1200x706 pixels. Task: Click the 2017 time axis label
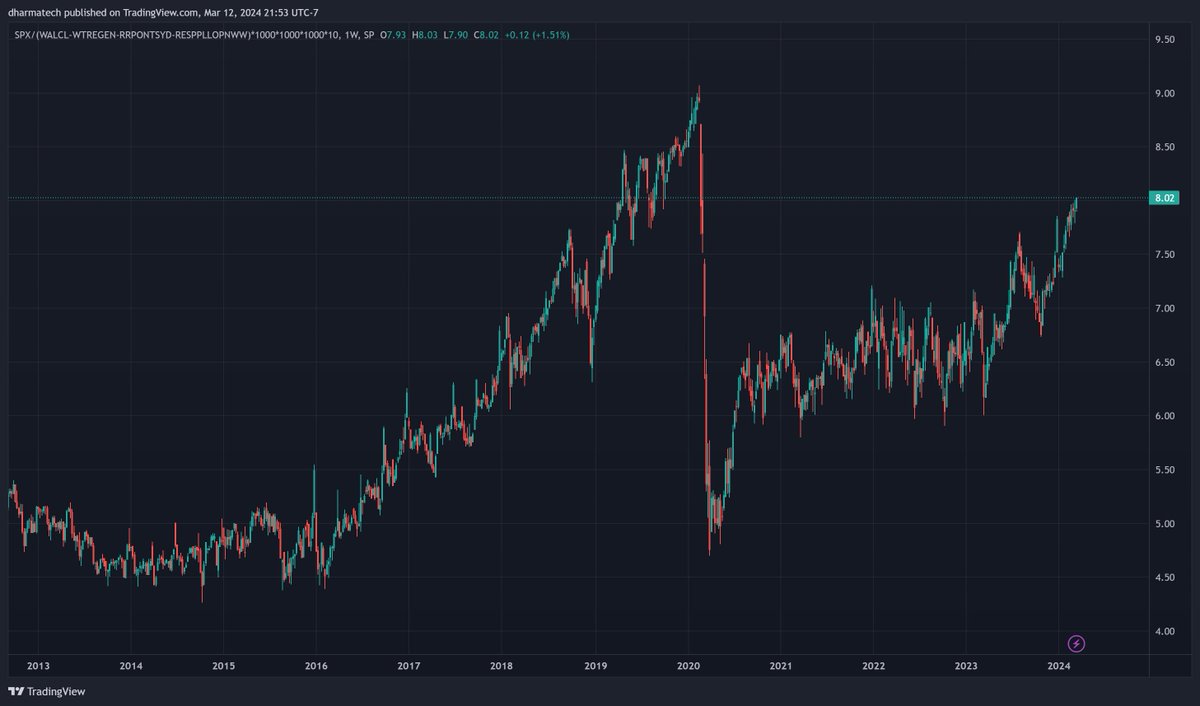408,665
